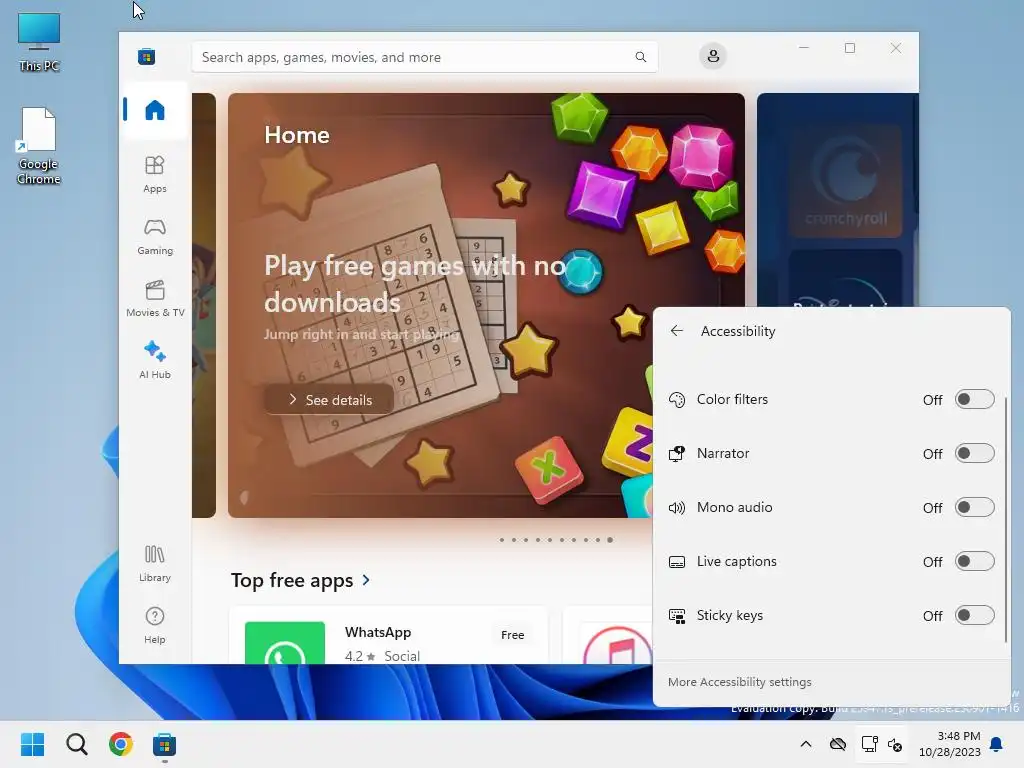Open the clock and date in taskbar
Screen dimensions: 1024x768
click(x=950, y=744)
